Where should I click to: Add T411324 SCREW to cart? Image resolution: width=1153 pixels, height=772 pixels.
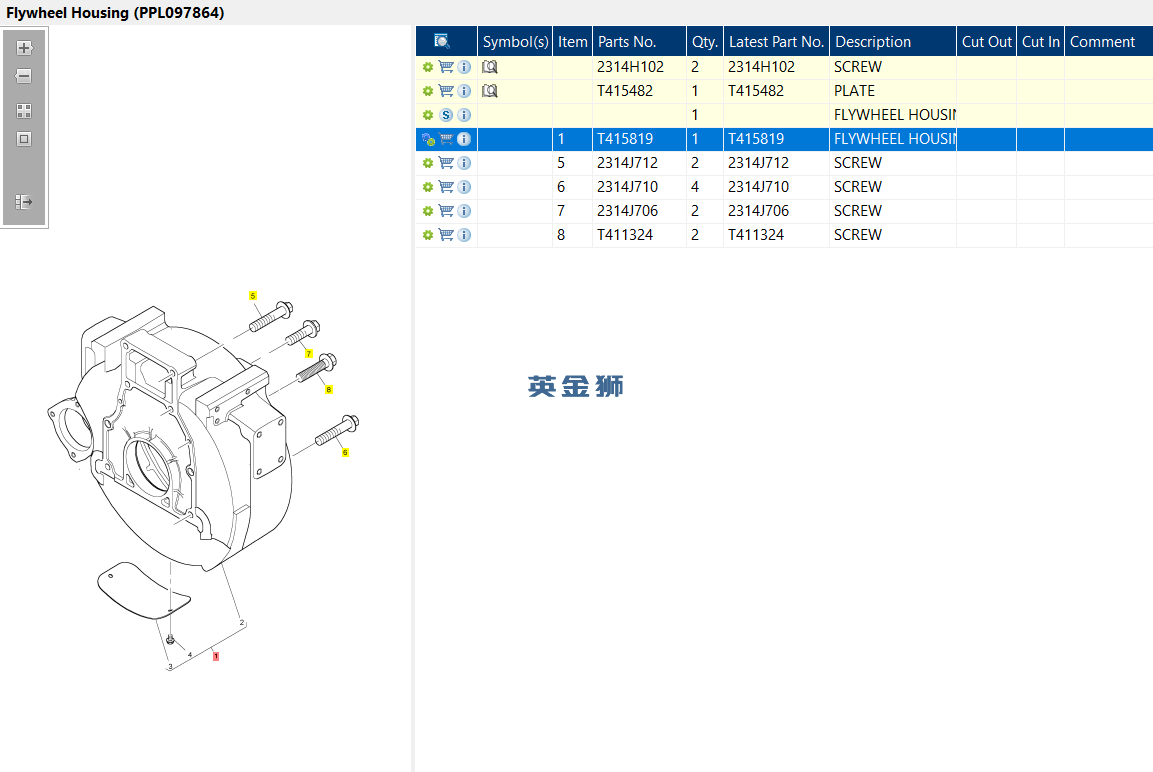point(446,235)
